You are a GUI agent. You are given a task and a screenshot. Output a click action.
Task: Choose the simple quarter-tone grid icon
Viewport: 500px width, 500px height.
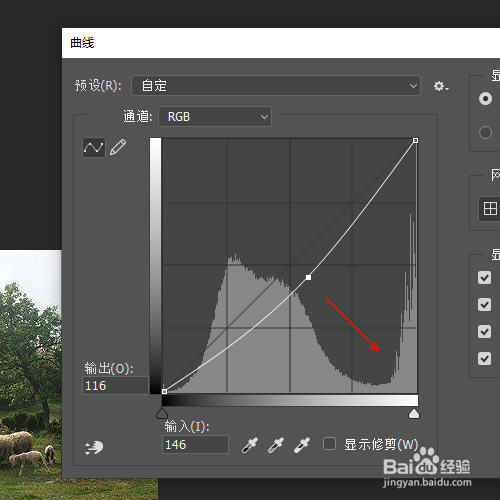point(490,209)
